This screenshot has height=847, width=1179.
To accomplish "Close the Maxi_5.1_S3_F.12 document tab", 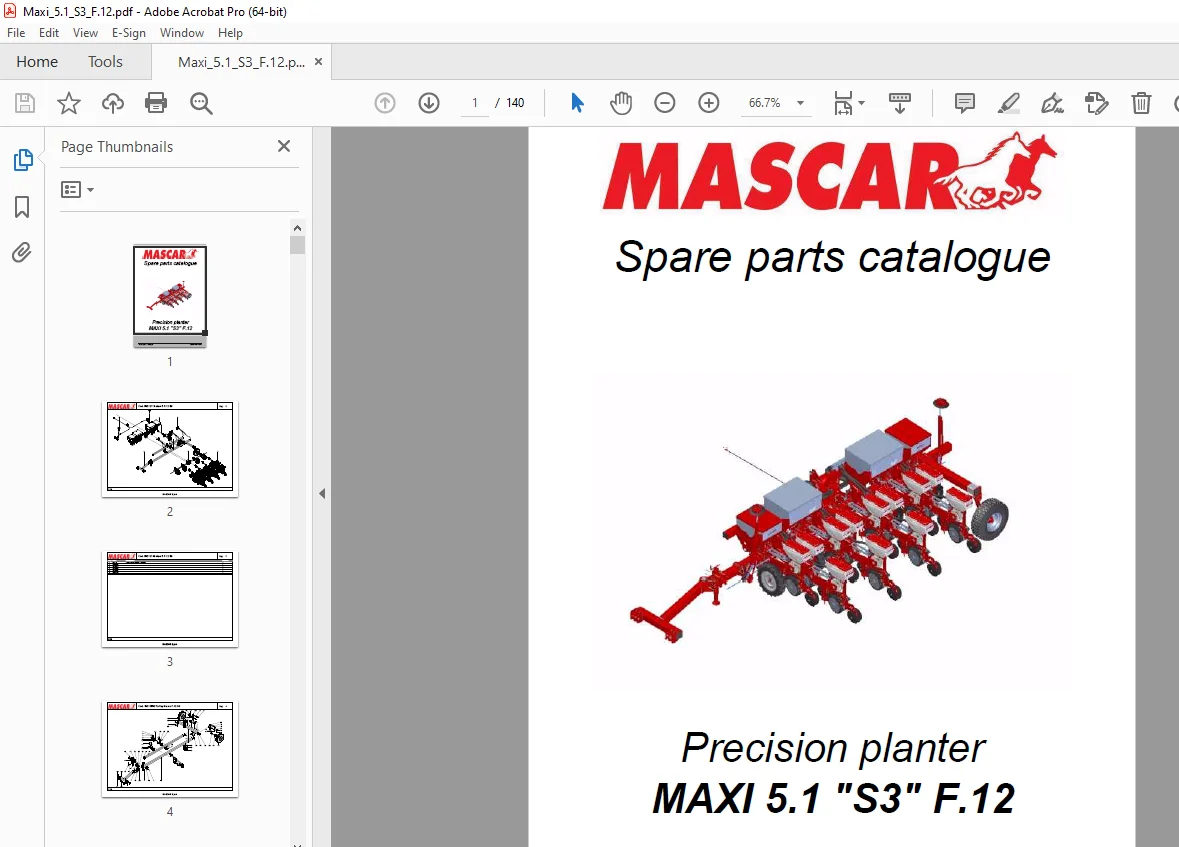I will point(318,62).
